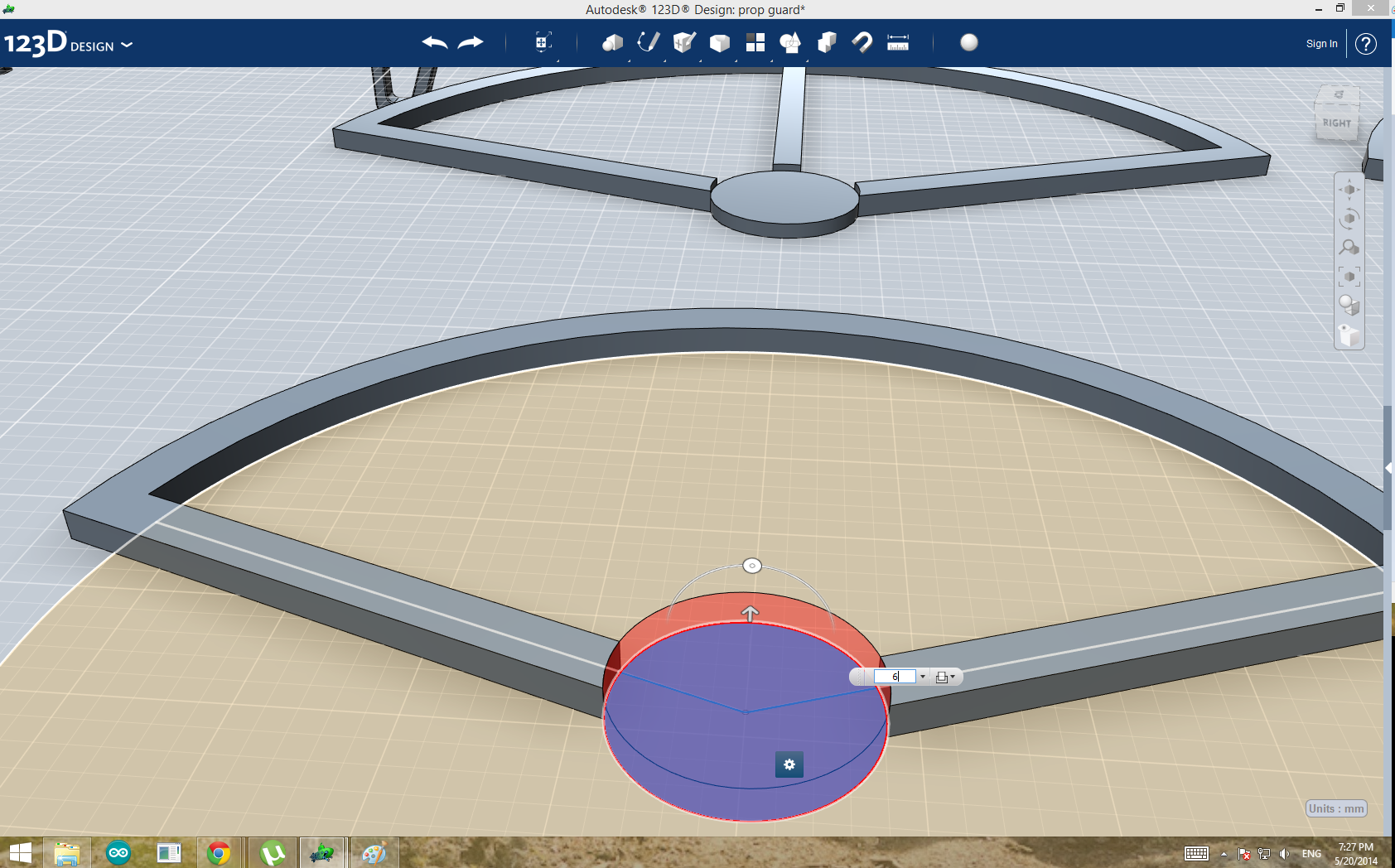The image size is (1395, 868).
Task: Select the Orbit navigation tool
Action: 1349,219
